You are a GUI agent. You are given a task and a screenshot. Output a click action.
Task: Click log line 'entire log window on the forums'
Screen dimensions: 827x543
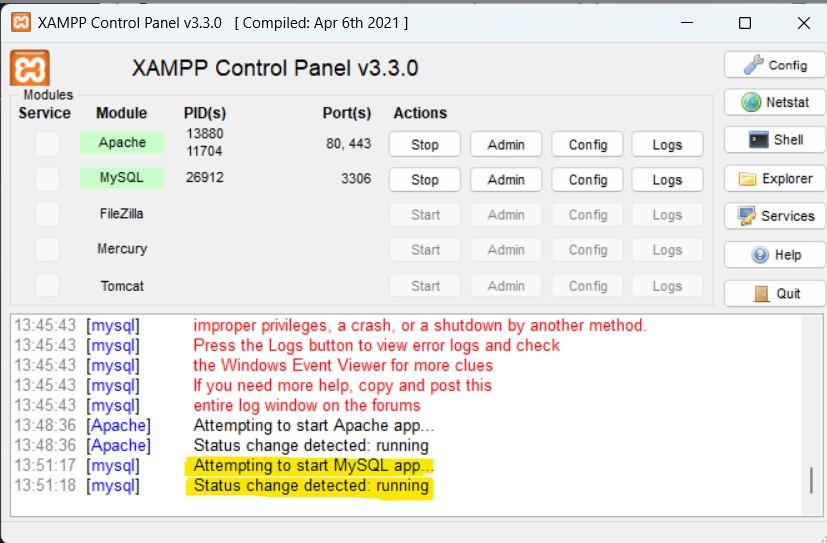[x=306, y=405]
